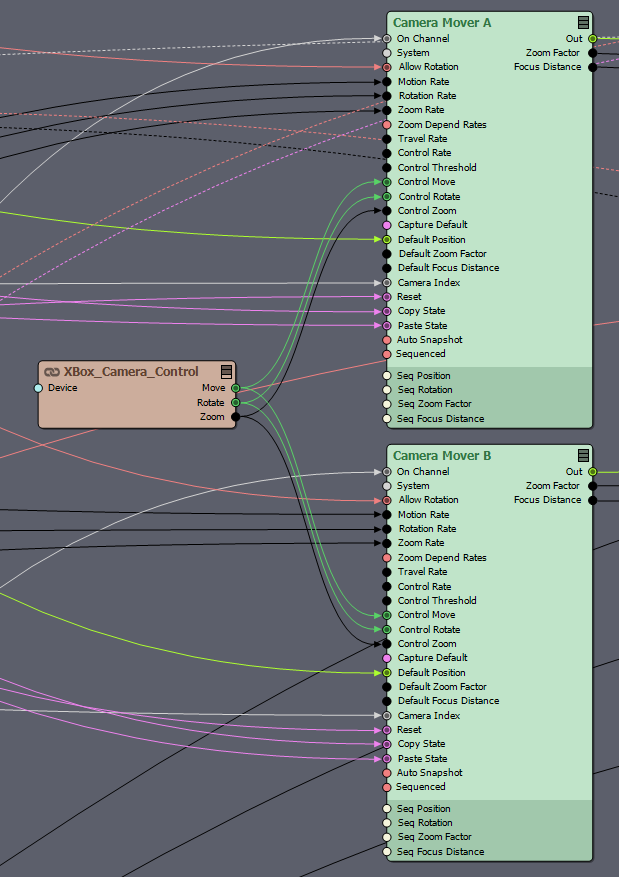Viewport: 619px width, 877px height.
Task: Click Sequenced port of Camera Mover B
Action: (386, 788)
